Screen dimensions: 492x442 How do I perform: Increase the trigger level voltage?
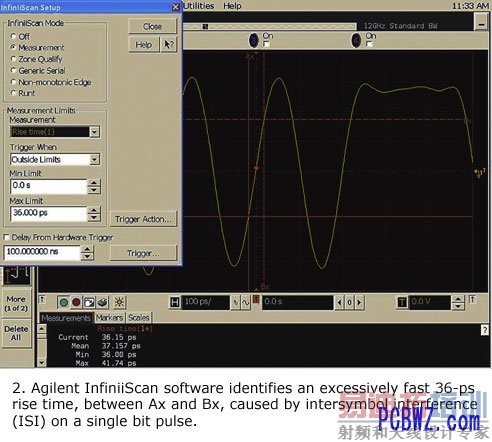point(458,299)
